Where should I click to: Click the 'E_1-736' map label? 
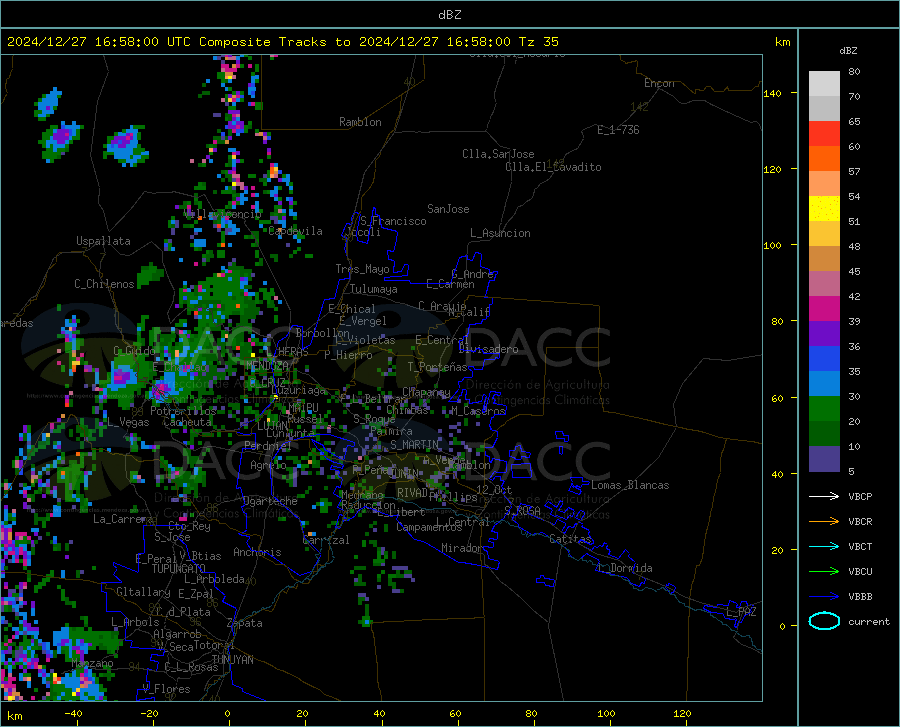pyautogui.click(x=618, y=130)
